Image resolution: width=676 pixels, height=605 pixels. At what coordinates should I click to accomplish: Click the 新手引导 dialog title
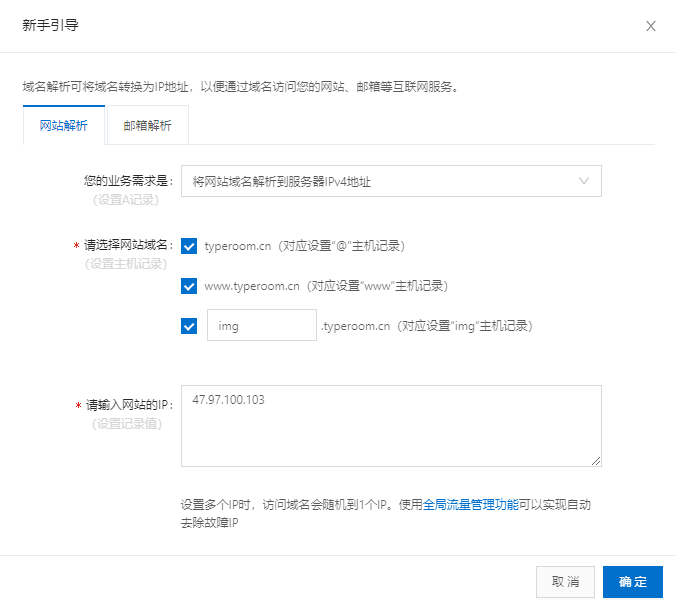tap(50, 25)
